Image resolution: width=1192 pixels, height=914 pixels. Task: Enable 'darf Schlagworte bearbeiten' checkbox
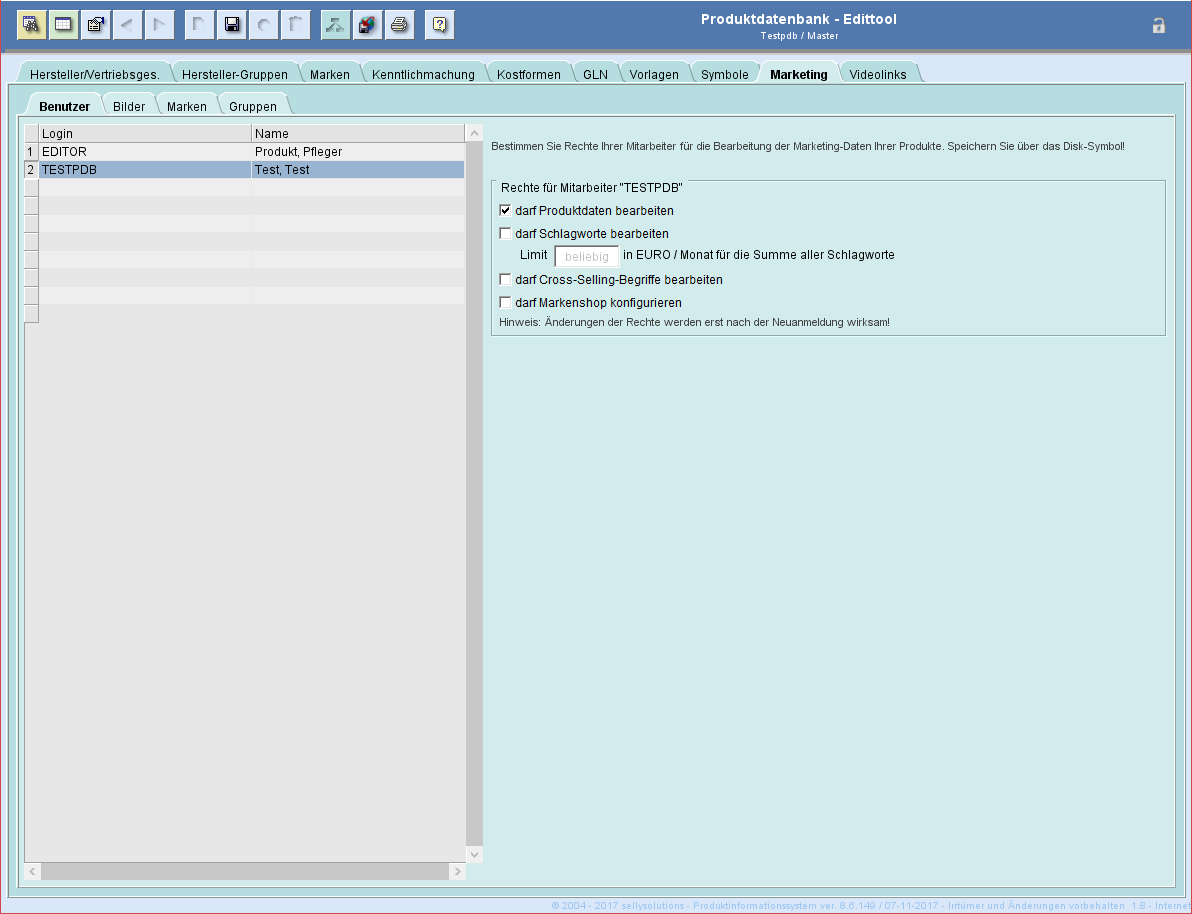(505, 234)
